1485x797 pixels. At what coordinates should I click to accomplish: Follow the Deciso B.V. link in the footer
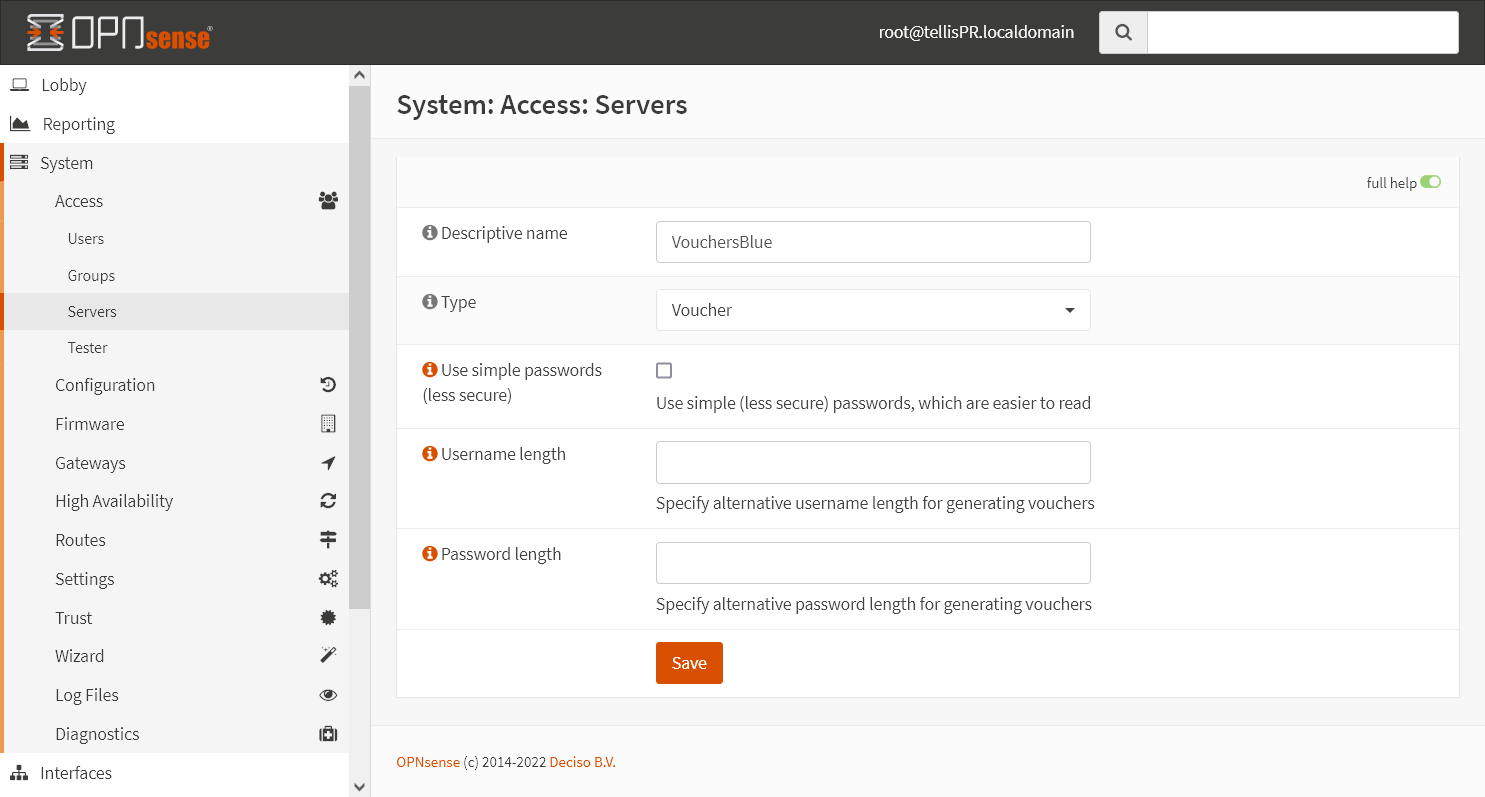[582, 761]
